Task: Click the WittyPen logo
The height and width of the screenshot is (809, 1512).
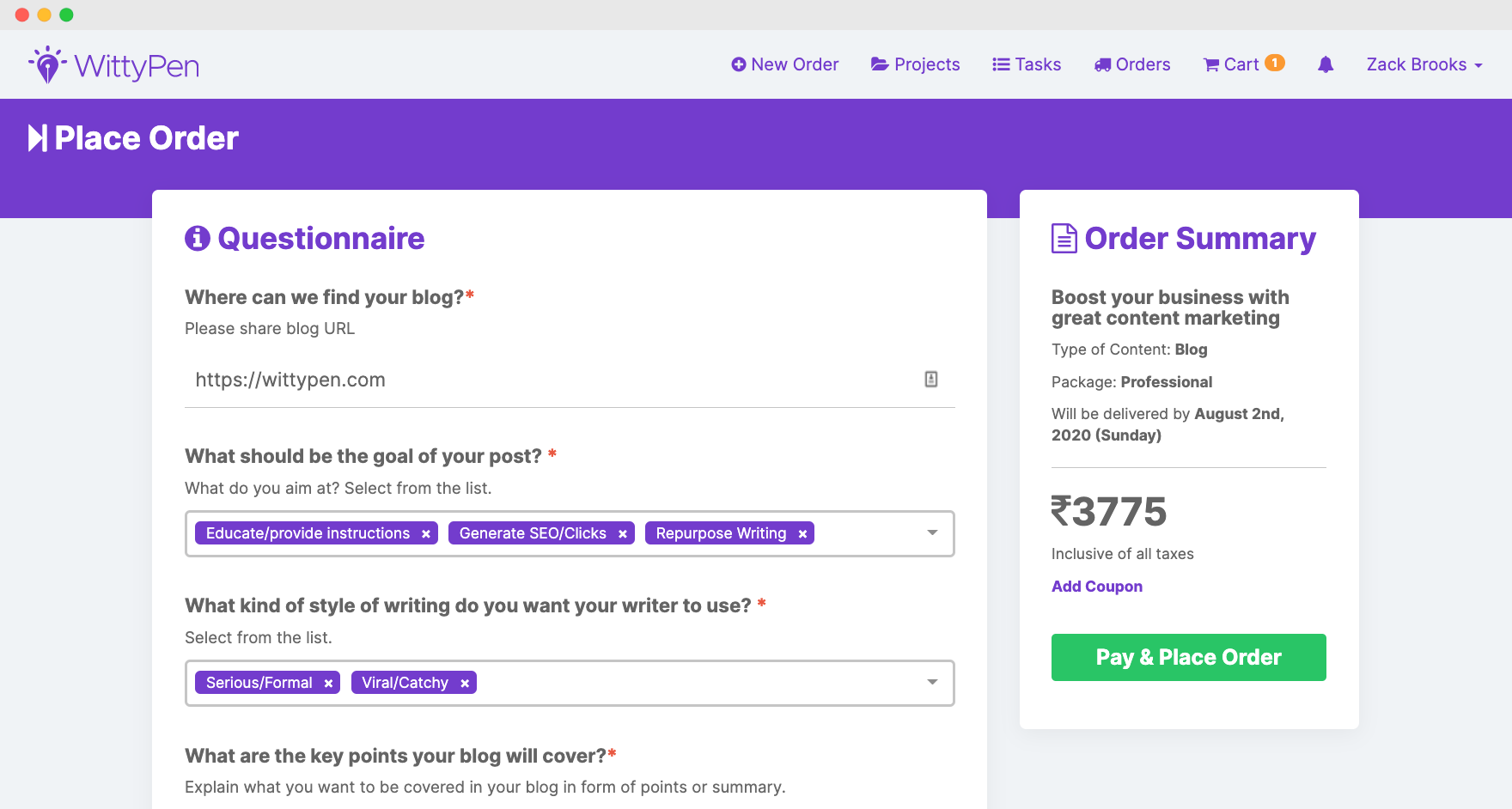Action: [x=113, y=65]
